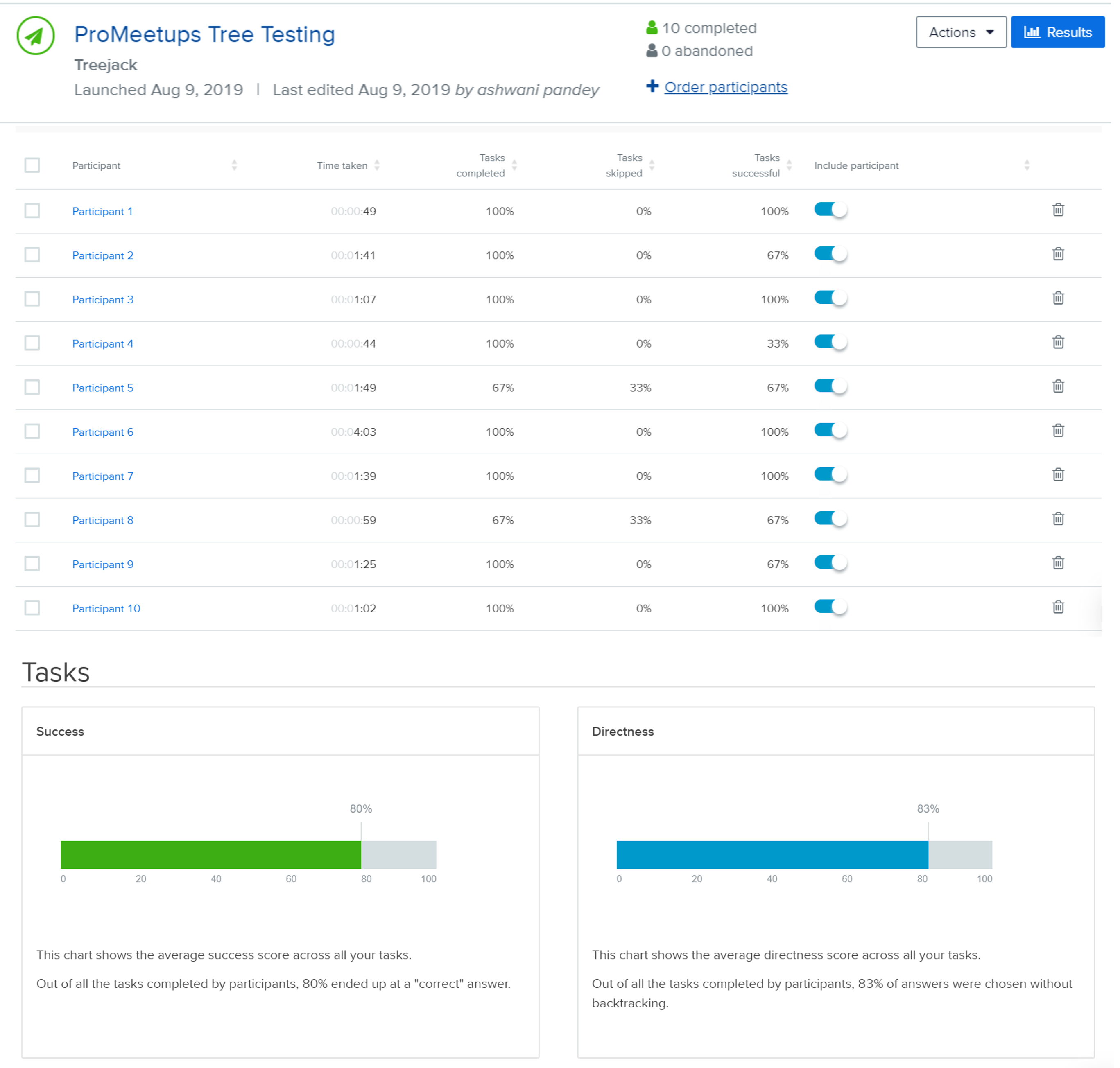Sort by Tasks successful column arrows
This screenshot has height=1068, width=1120.
pos(789,166)
